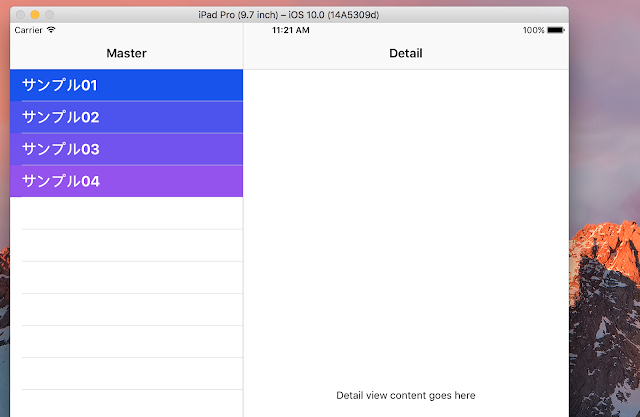This screenshot has height=417, width=640.
Task: Click the 11:21 AM clock in status bar
Action: [x=291, y=30]
